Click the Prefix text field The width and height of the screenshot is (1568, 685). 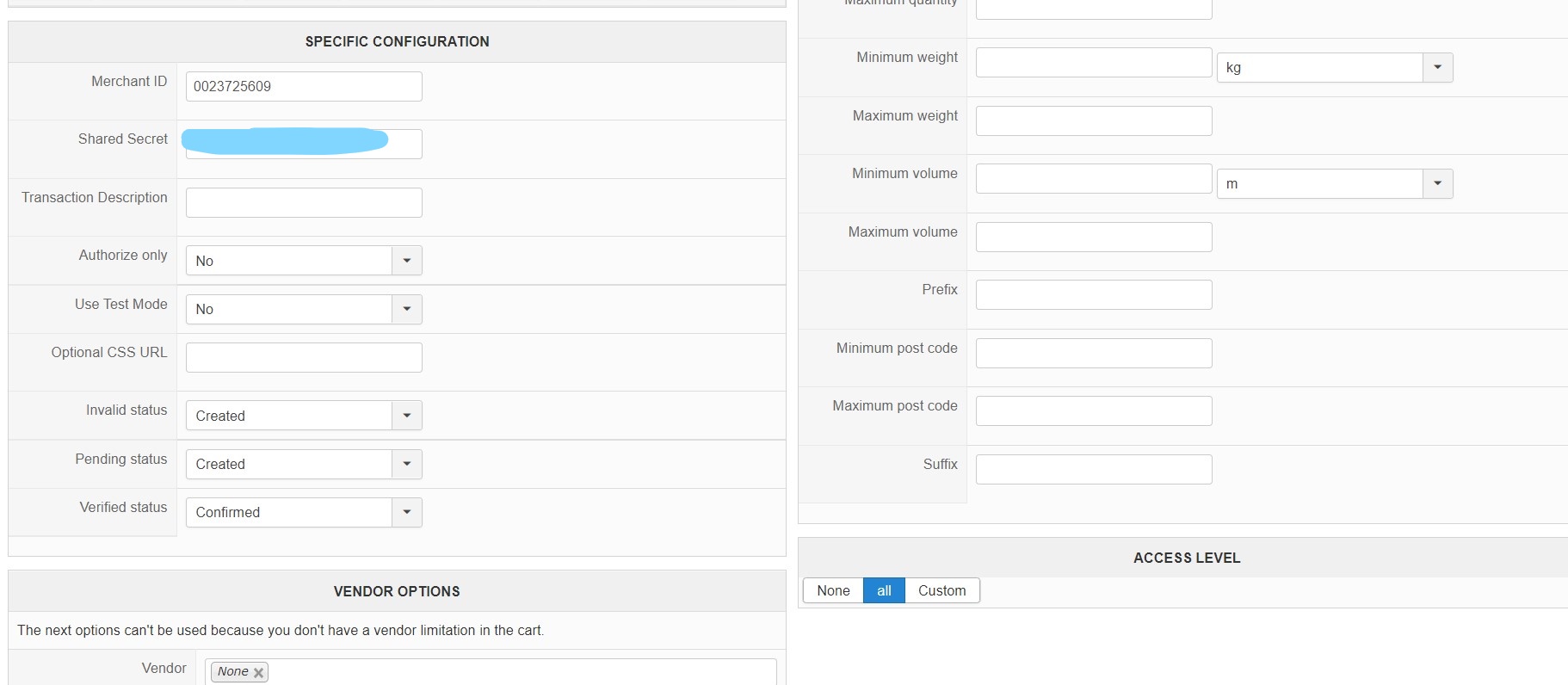point(1093,294)
